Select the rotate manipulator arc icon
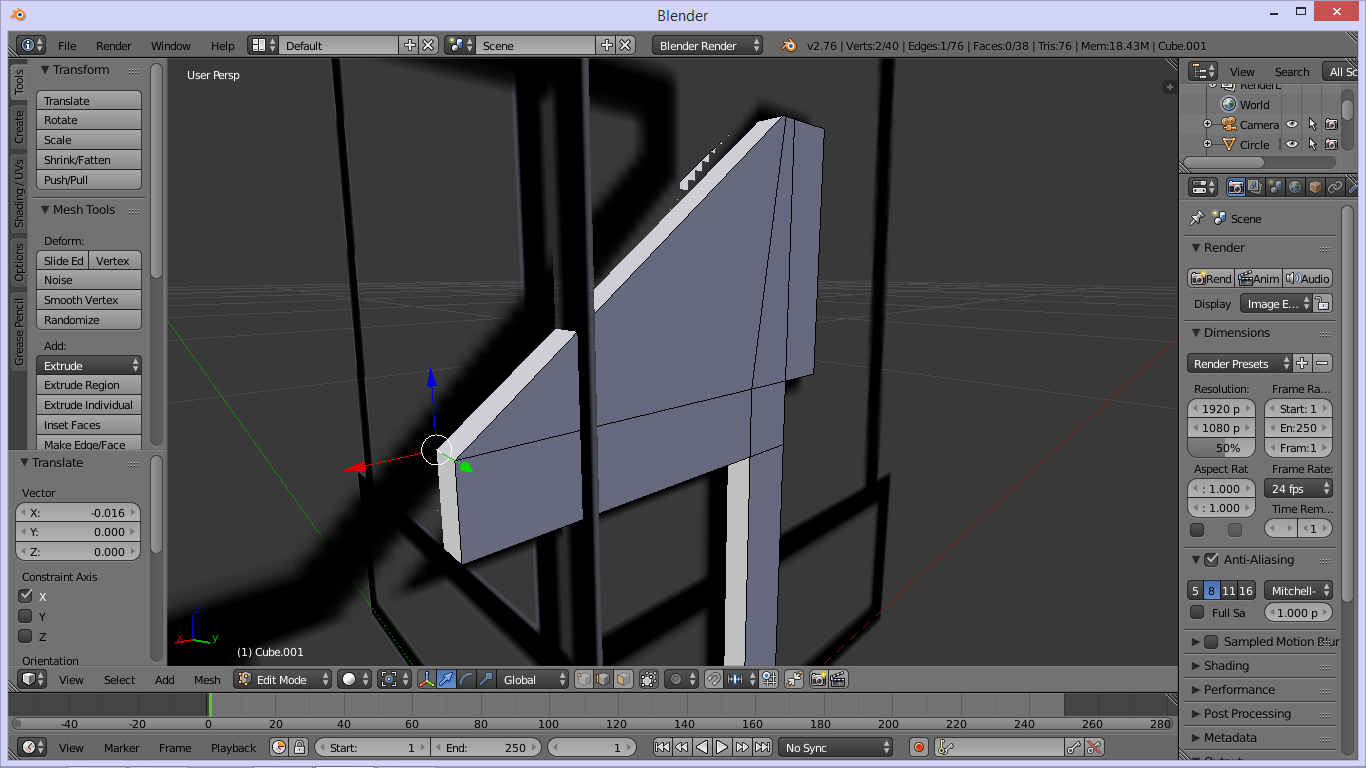This screenshot has height=768, width=1366. 466,679
